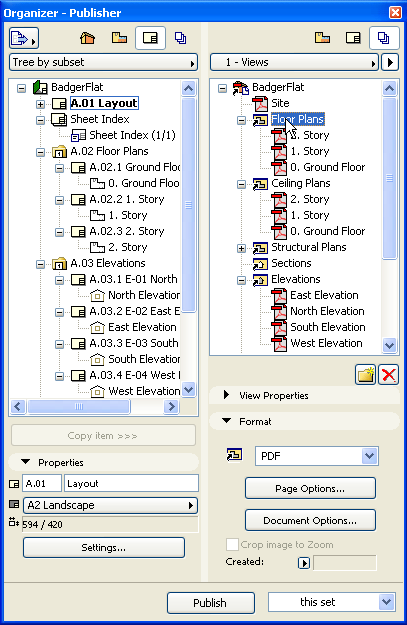Open the 1 - Views set dropdown

click(x=294, y=62)
